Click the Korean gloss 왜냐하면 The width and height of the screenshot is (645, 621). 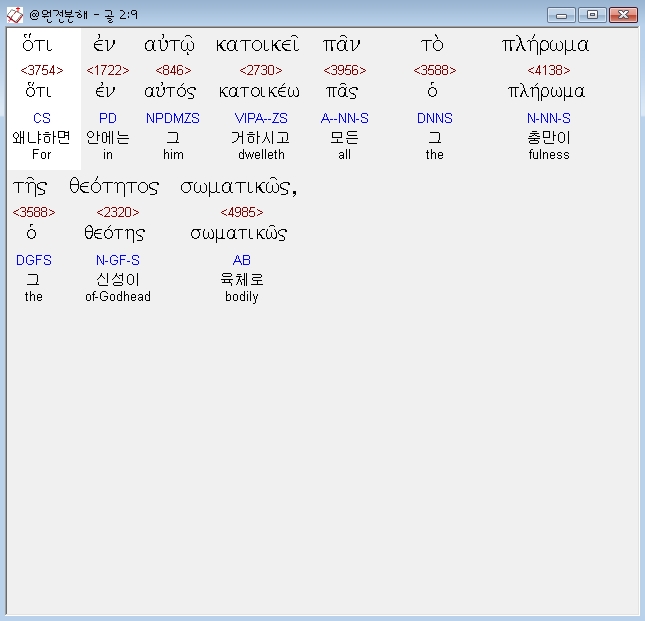[42, 137]
